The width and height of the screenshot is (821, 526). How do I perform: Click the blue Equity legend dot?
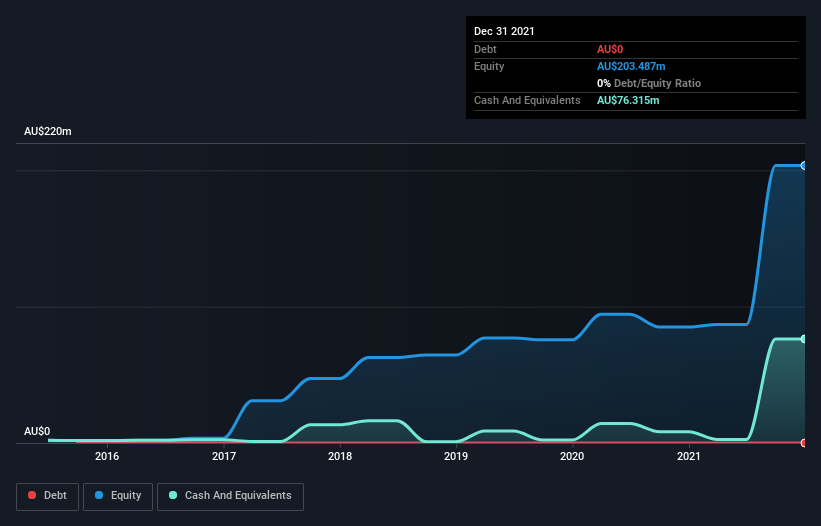tap(99, 495)
